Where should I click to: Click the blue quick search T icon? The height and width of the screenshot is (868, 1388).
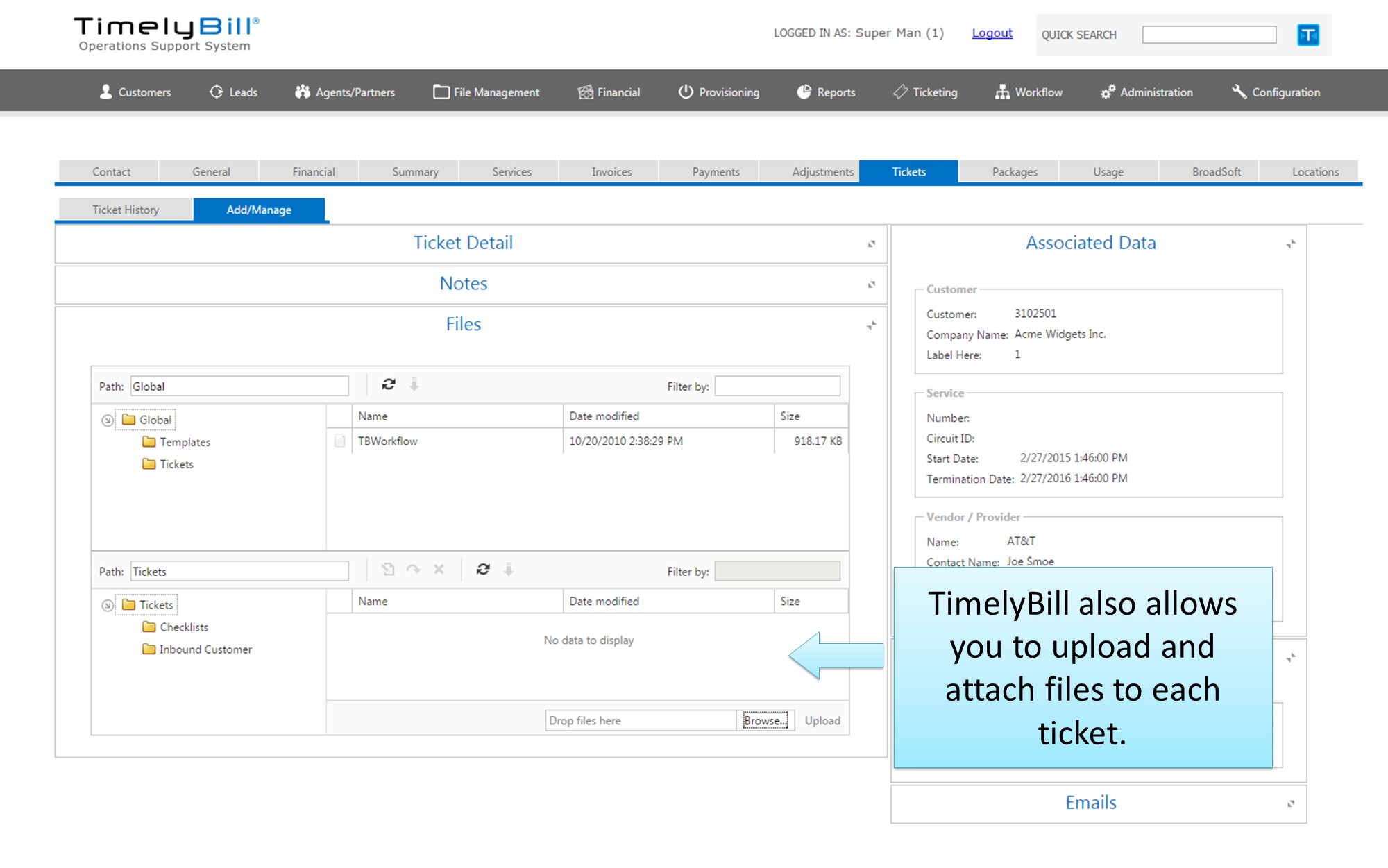tap(1307, 35)
